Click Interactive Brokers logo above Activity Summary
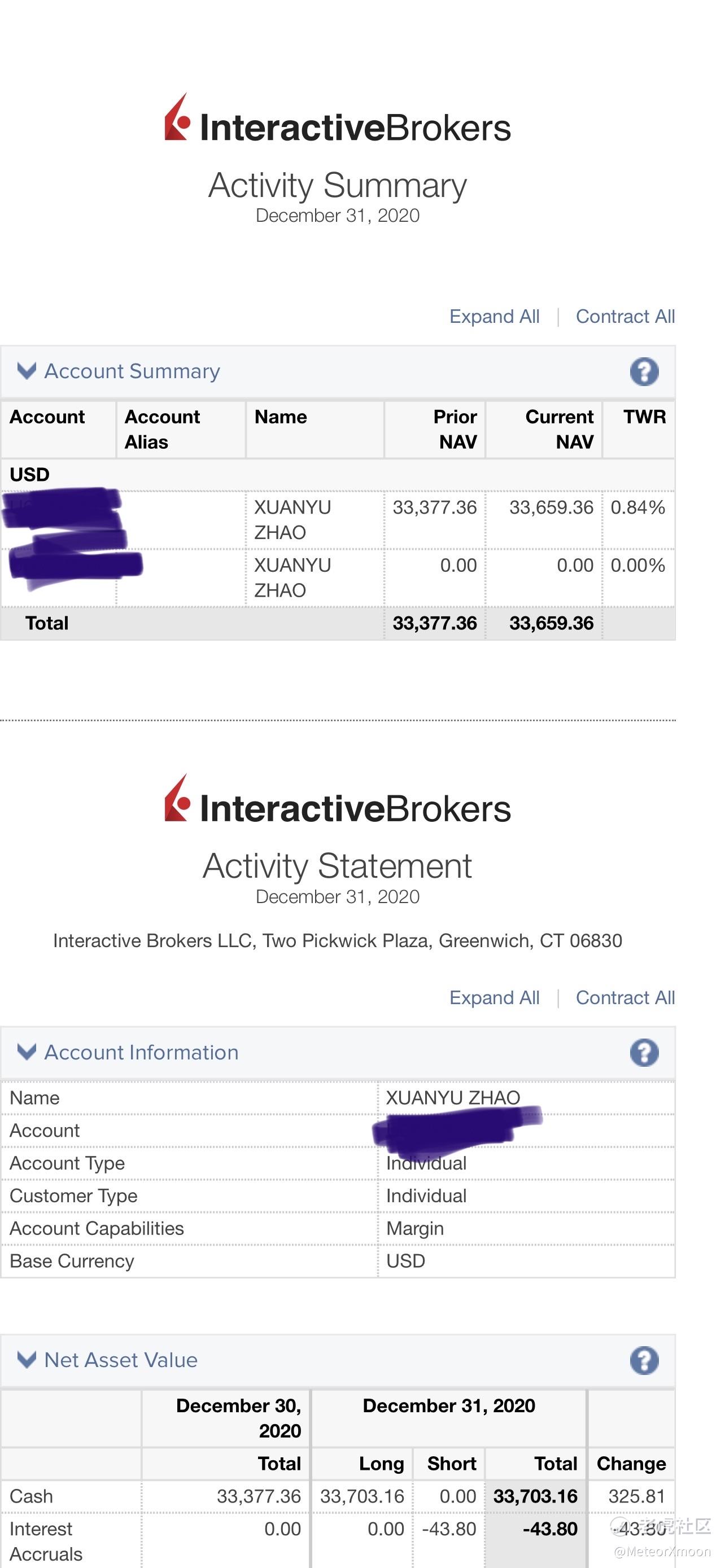725x1568 pixels. [337, 119]
